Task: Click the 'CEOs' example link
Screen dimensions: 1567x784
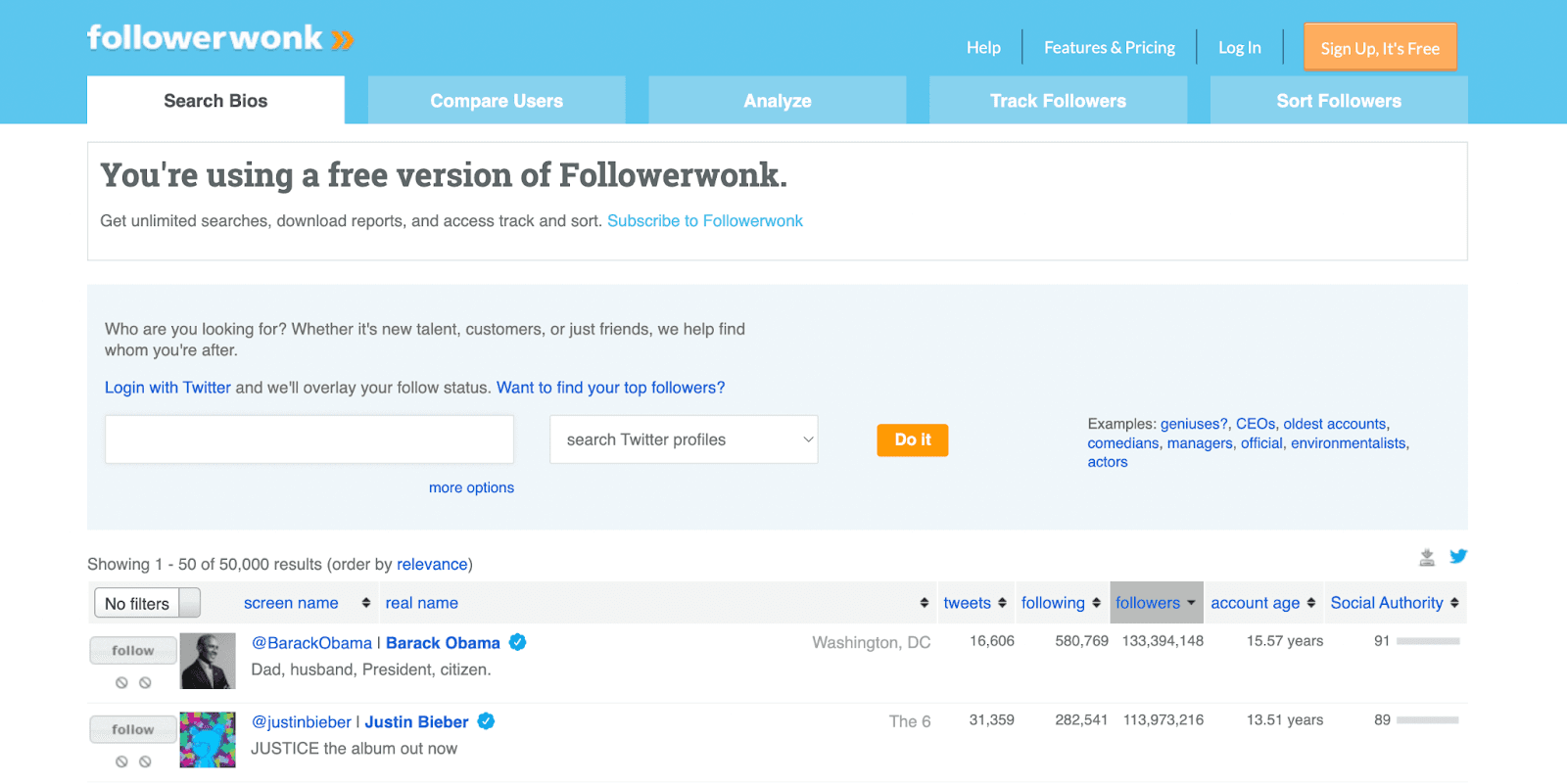Action: click(x=1256, y=424)
